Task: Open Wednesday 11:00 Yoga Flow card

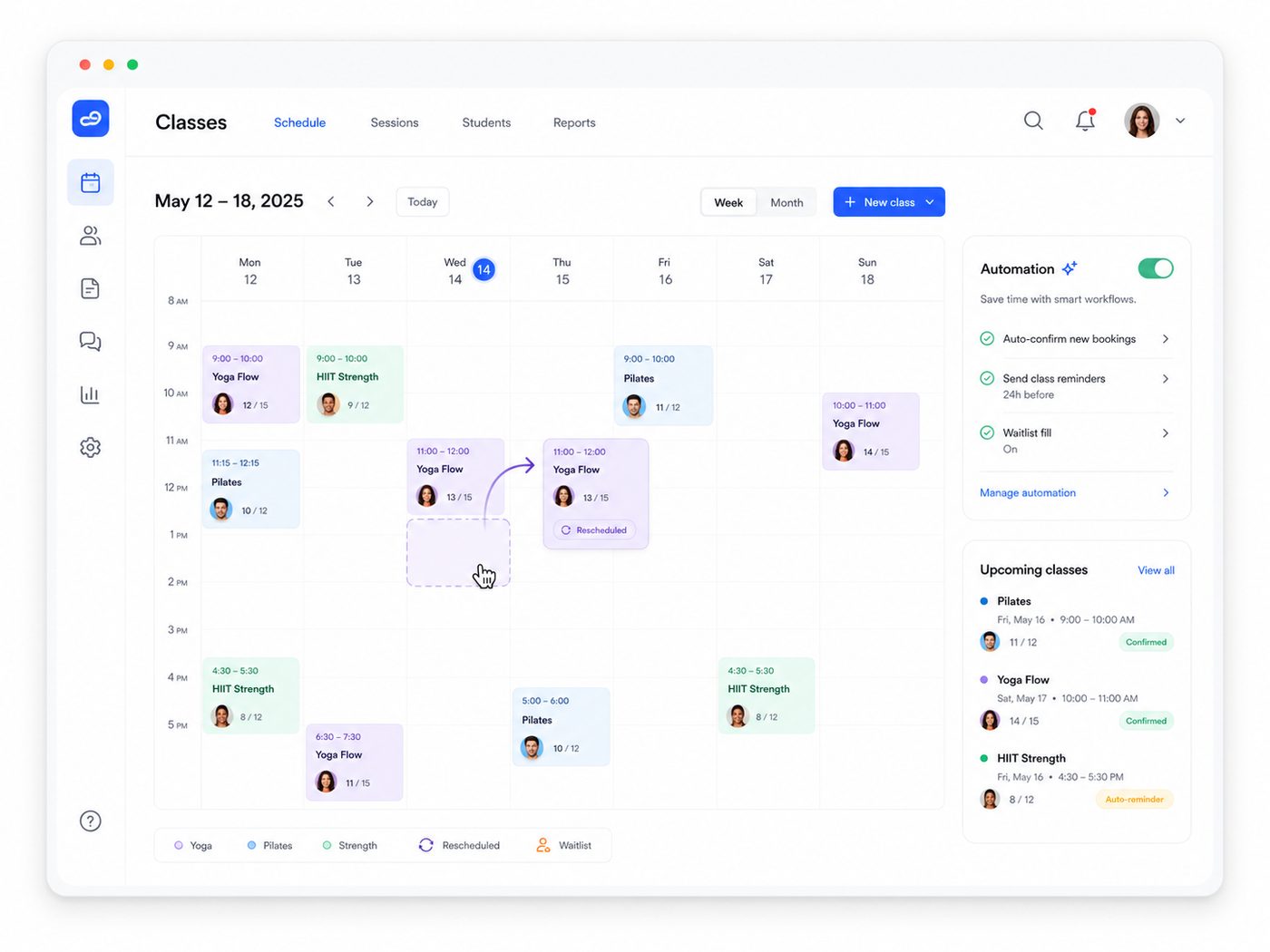Action: pyautogui.click(x=456, y=477)
